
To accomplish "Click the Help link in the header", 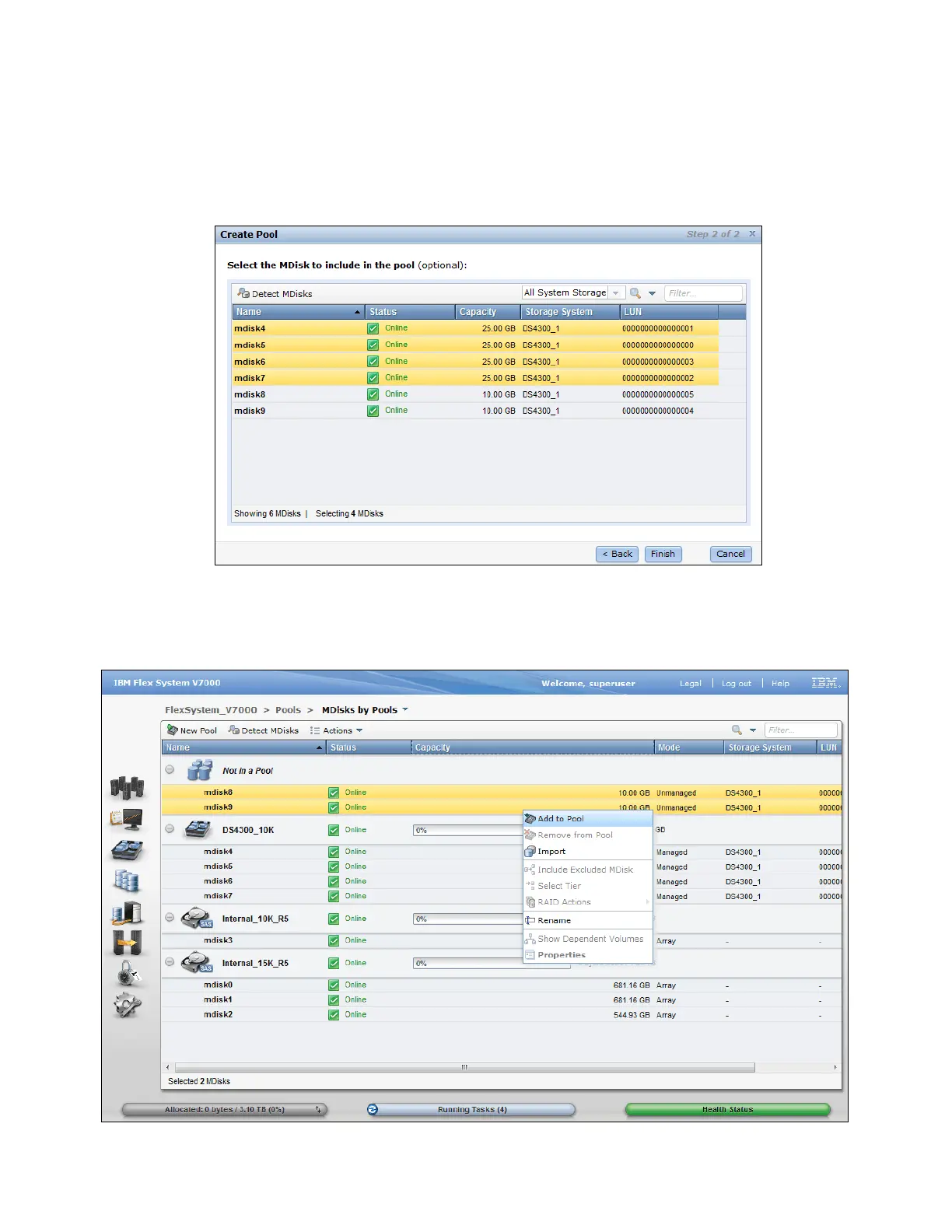I will point(780,683).
